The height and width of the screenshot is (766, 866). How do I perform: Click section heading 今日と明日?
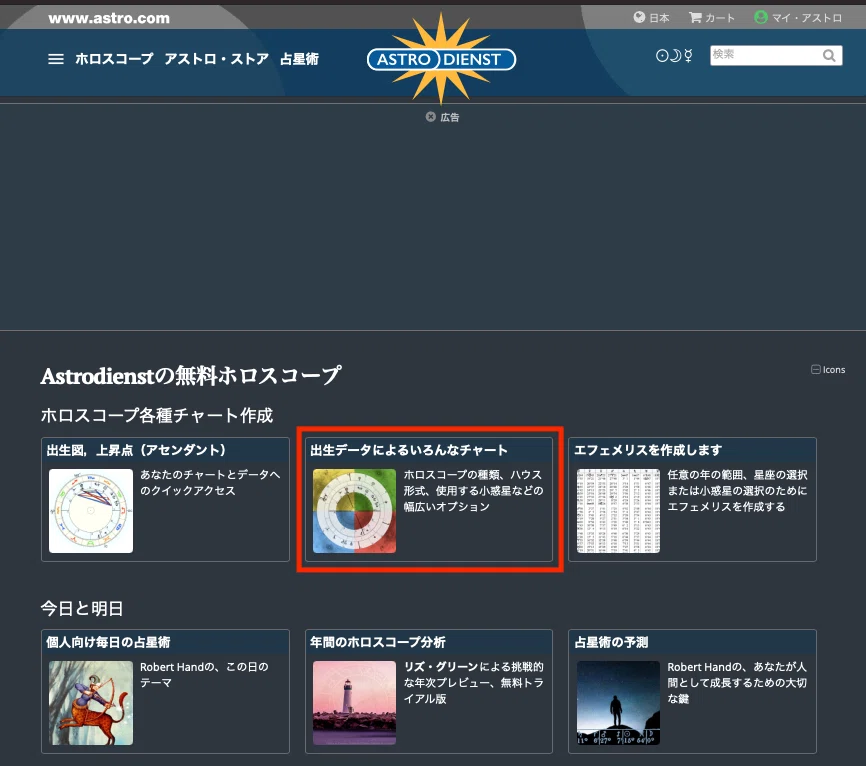[82, 609]
